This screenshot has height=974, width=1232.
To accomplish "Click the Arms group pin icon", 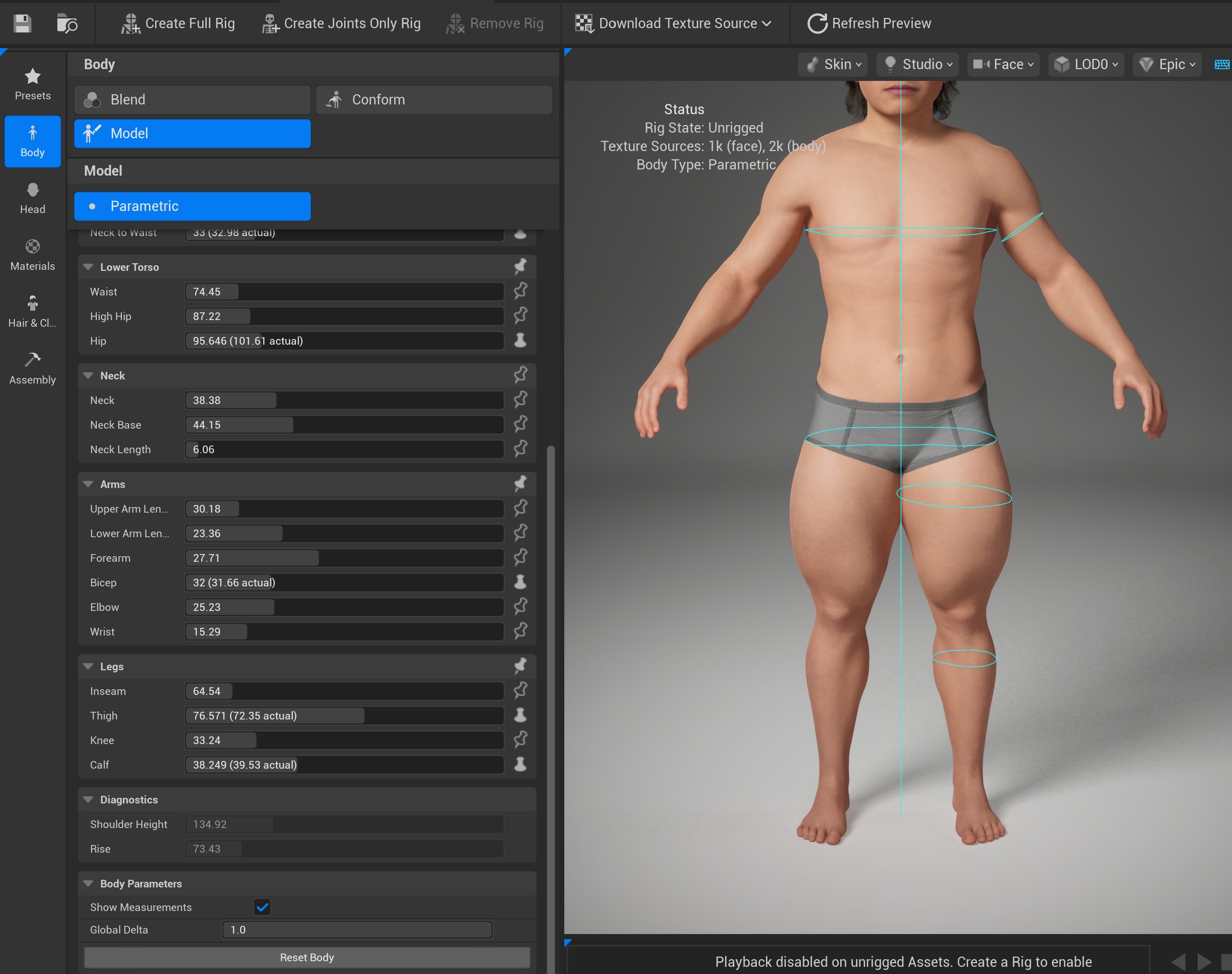I will tap(520, 483).
